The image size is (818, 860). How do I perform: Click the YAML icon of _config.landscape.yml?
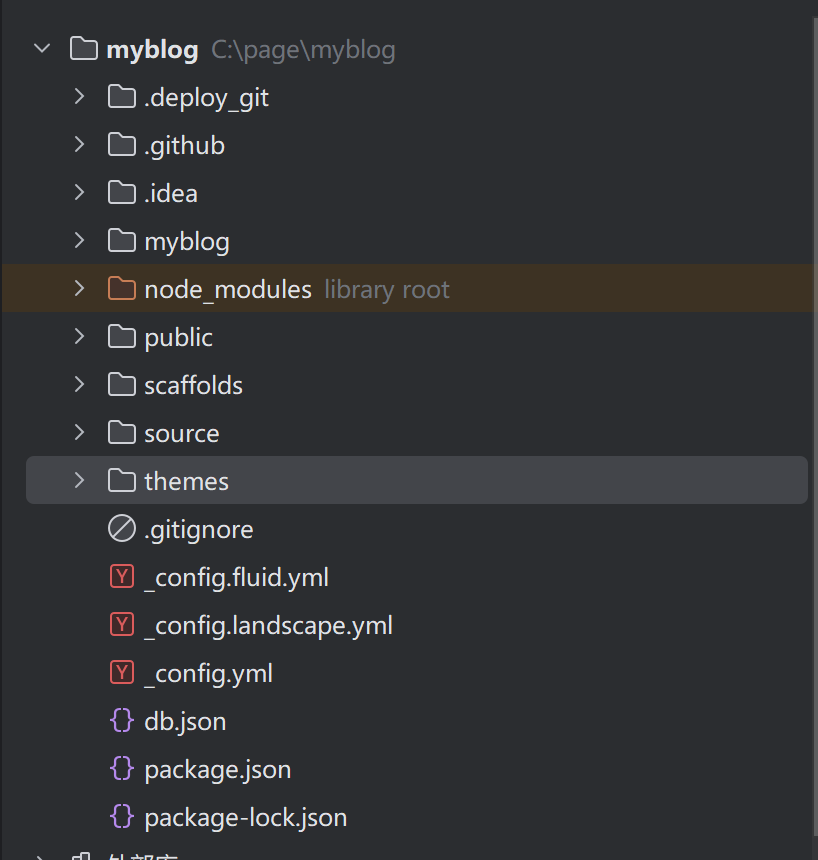122,625
